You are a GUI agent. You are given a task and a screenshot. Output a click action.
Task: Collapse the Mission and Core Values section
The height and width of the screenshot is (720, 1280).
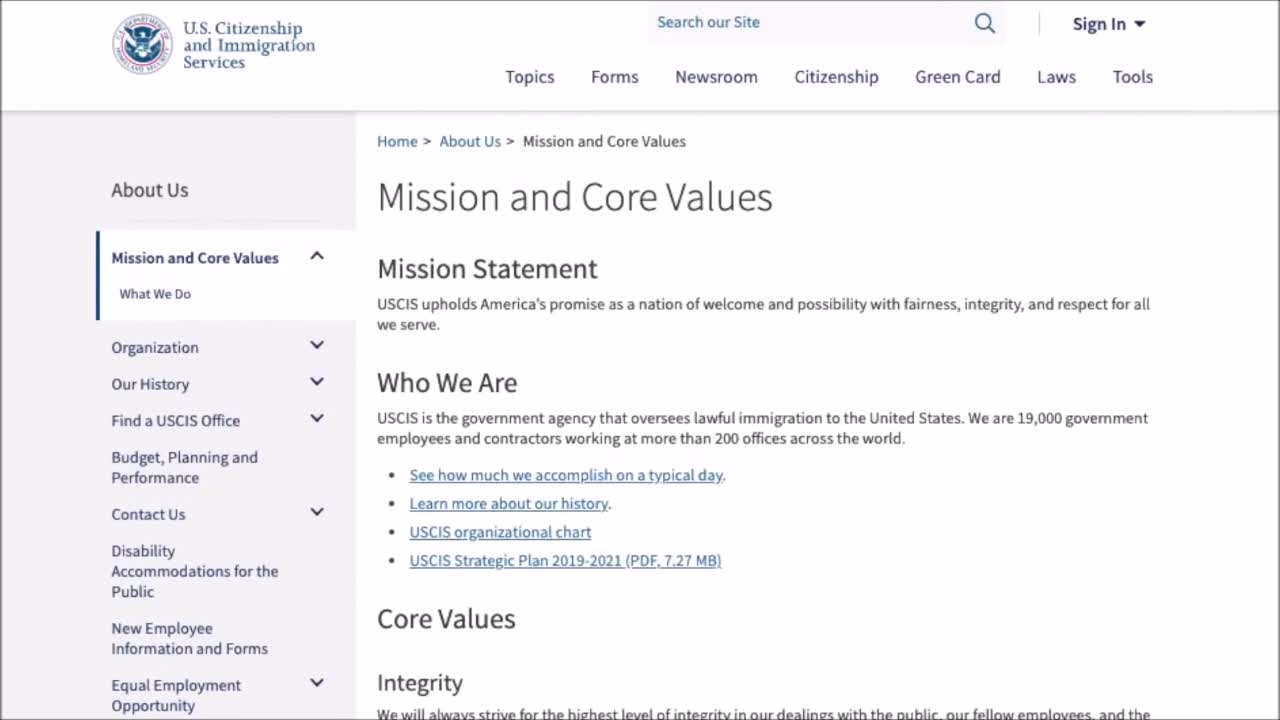pyautogui.click(x=317, y=256)
